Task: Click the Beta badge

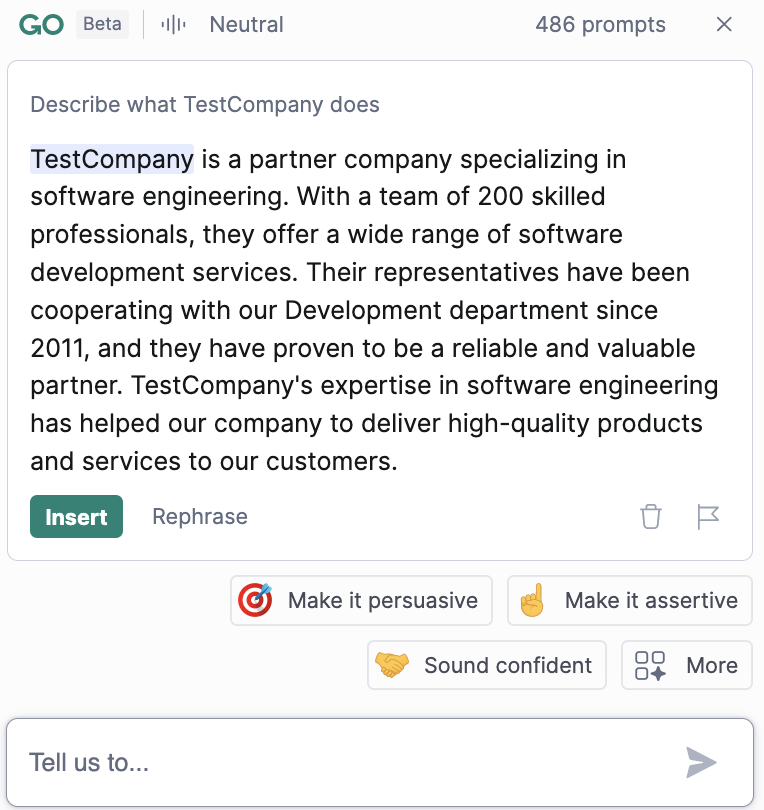Action: [x=102, y=23]
